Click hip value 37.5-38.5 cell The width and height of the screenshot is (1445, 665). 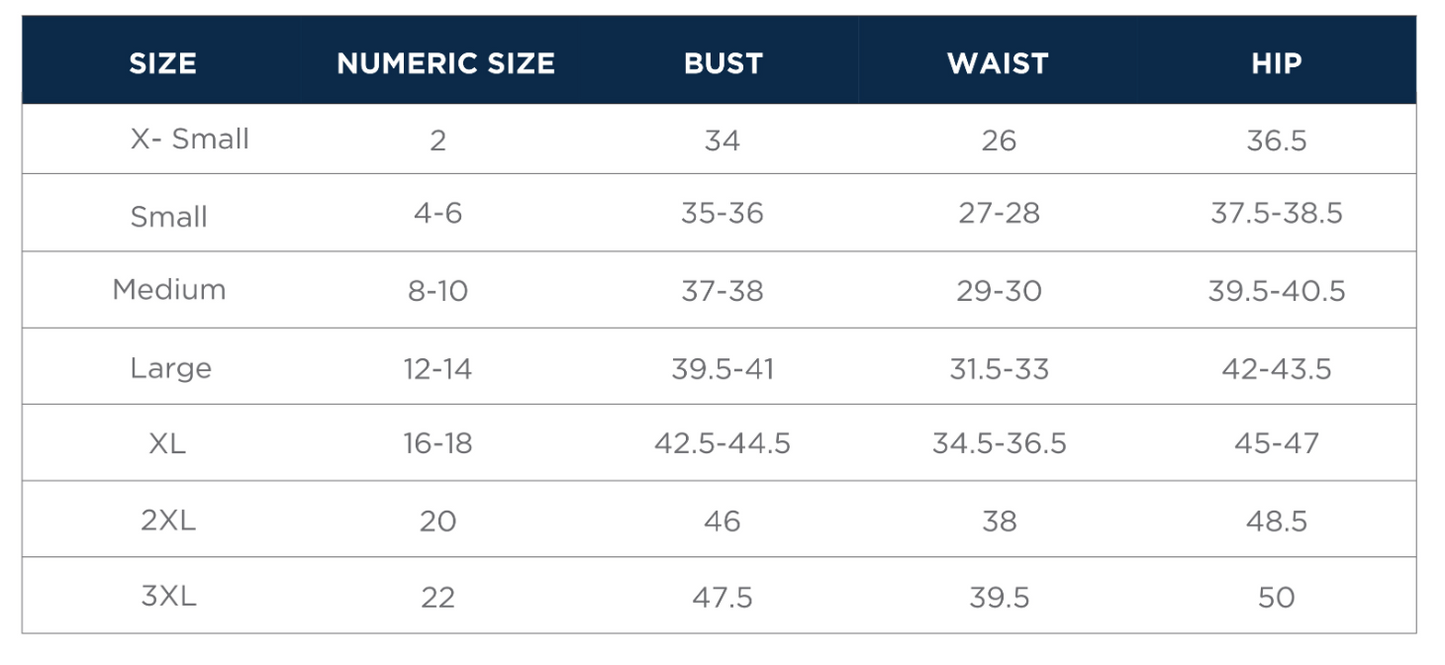pos(1277,214)
